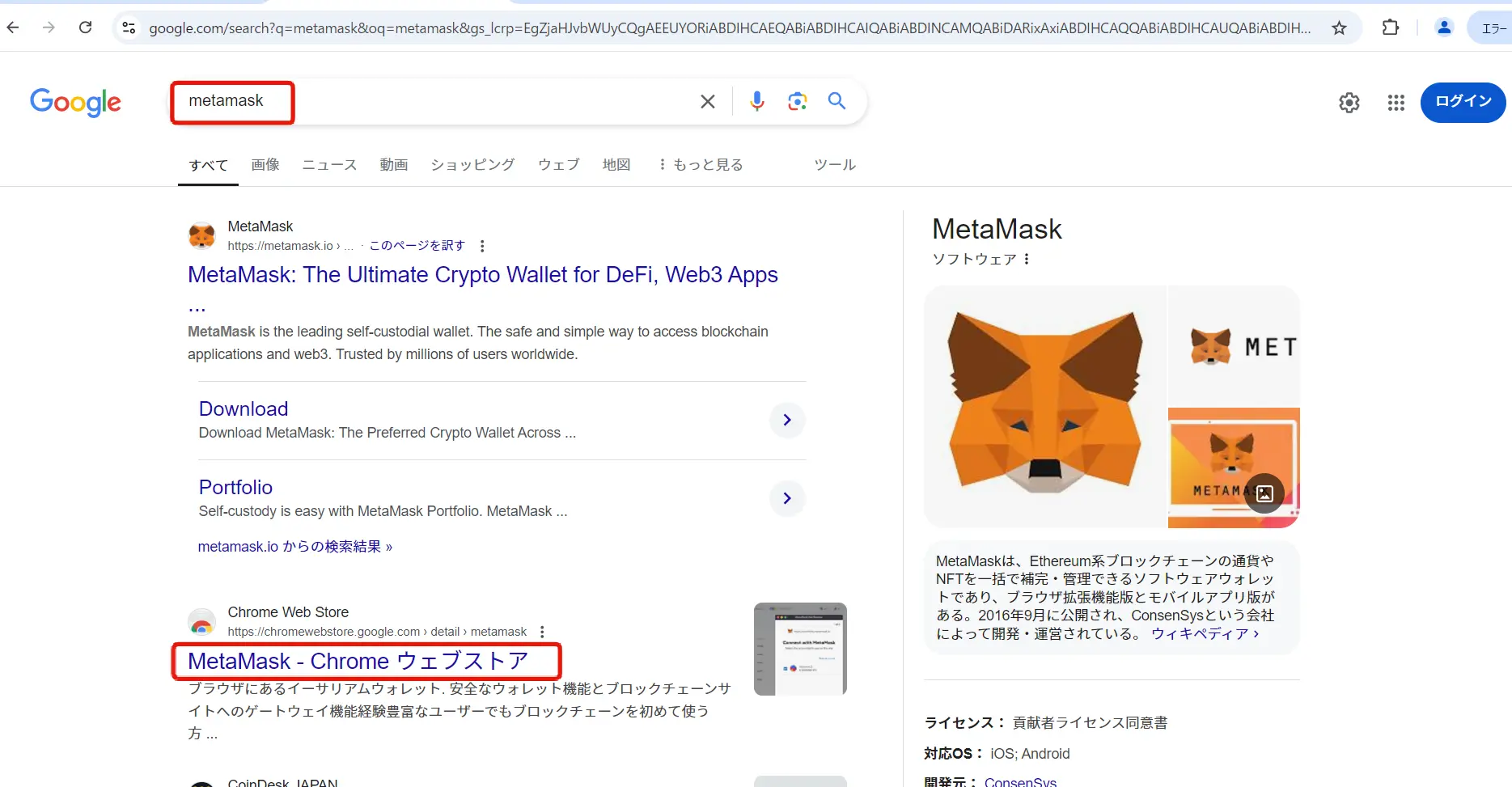Reload the page with the refresh icon

click(85, 28)
